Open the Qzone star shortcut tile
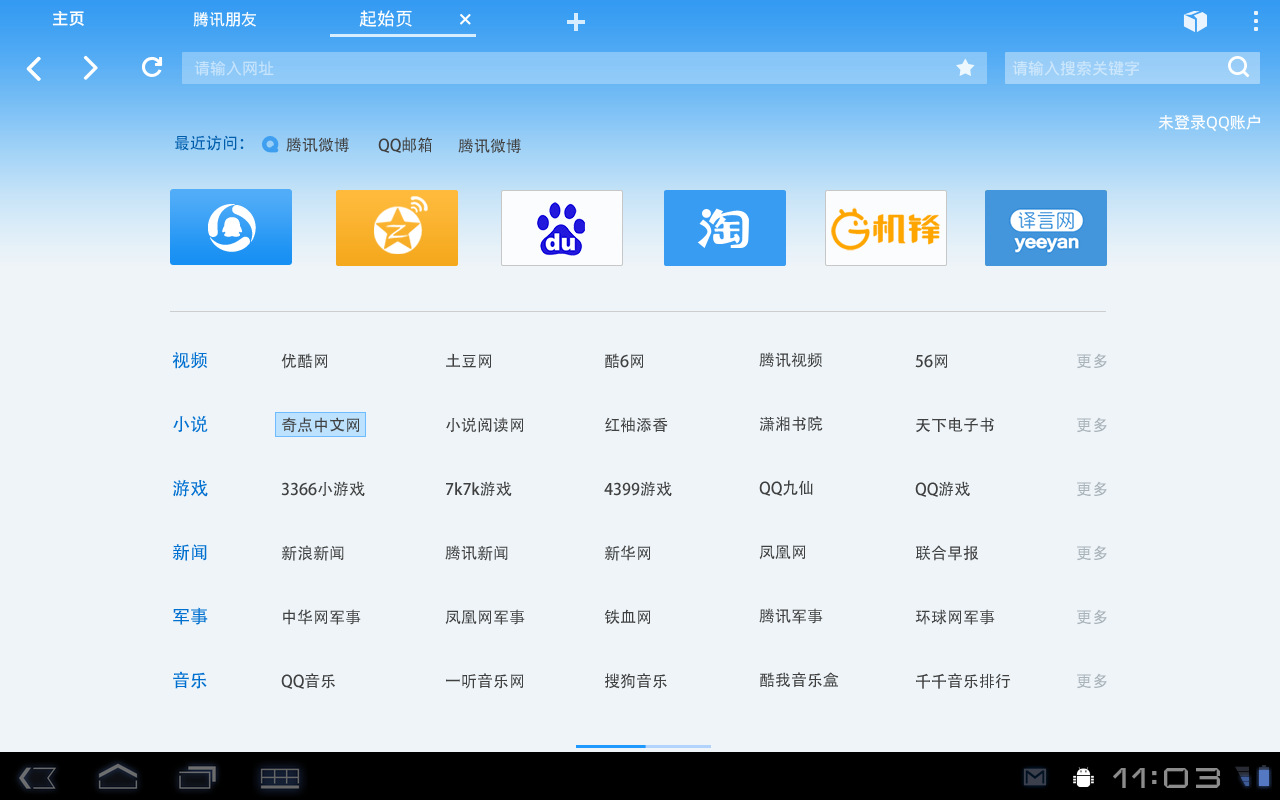This screenshot has width=1280, height=800. tap(397, 228)
